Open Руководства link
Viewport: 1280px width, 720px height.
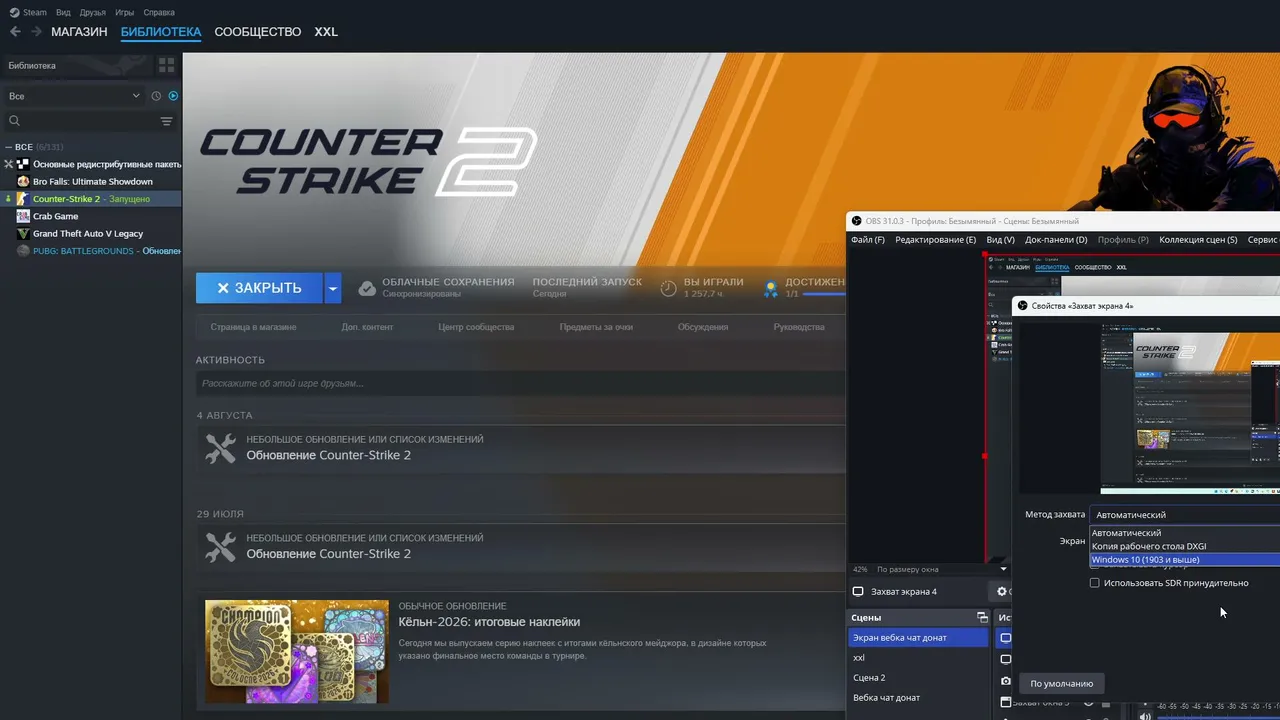click(799, 327)
